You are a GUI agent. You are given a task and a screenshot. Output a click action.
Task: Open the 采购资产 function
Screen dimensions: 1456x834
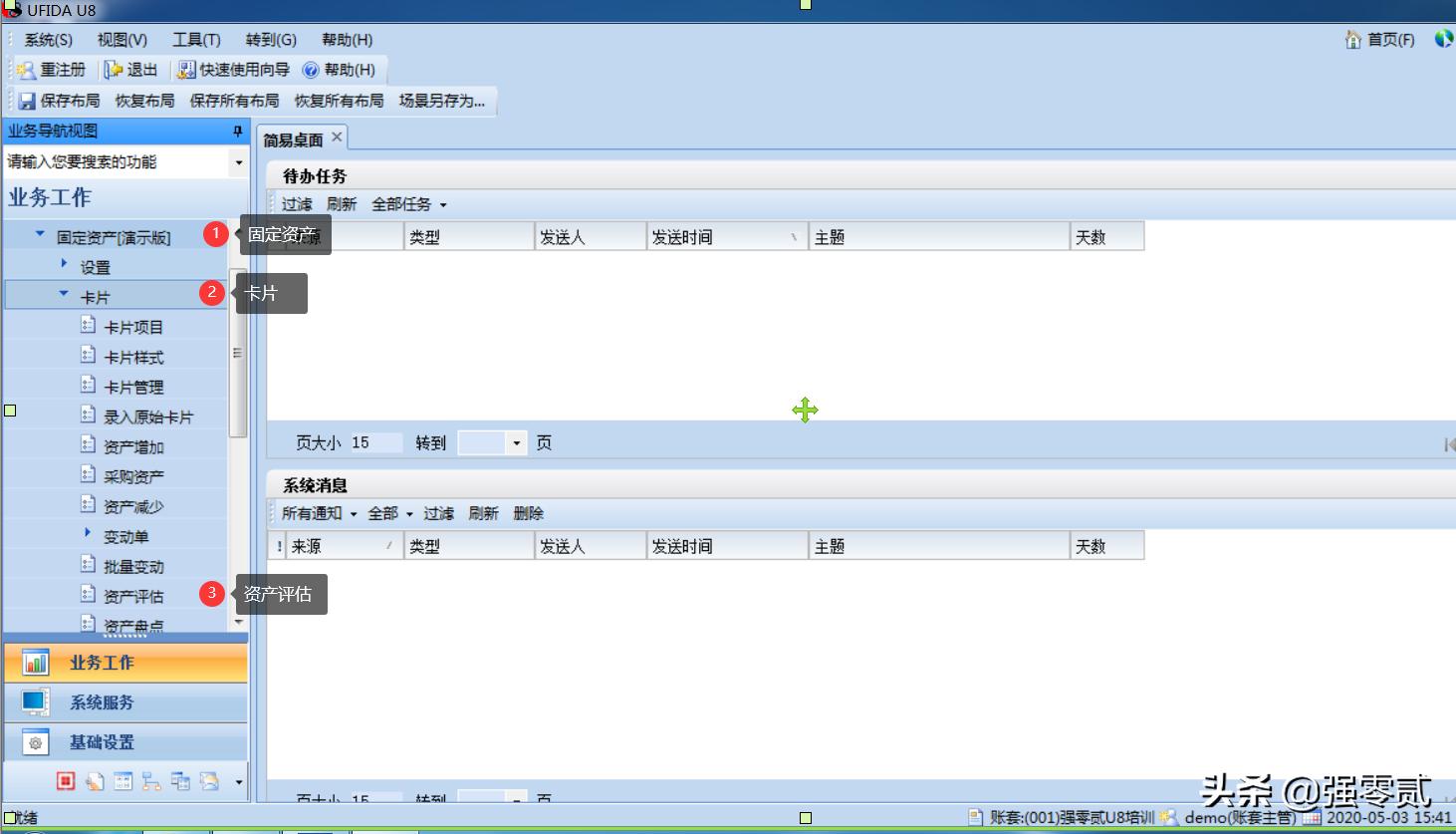(131, 475)
